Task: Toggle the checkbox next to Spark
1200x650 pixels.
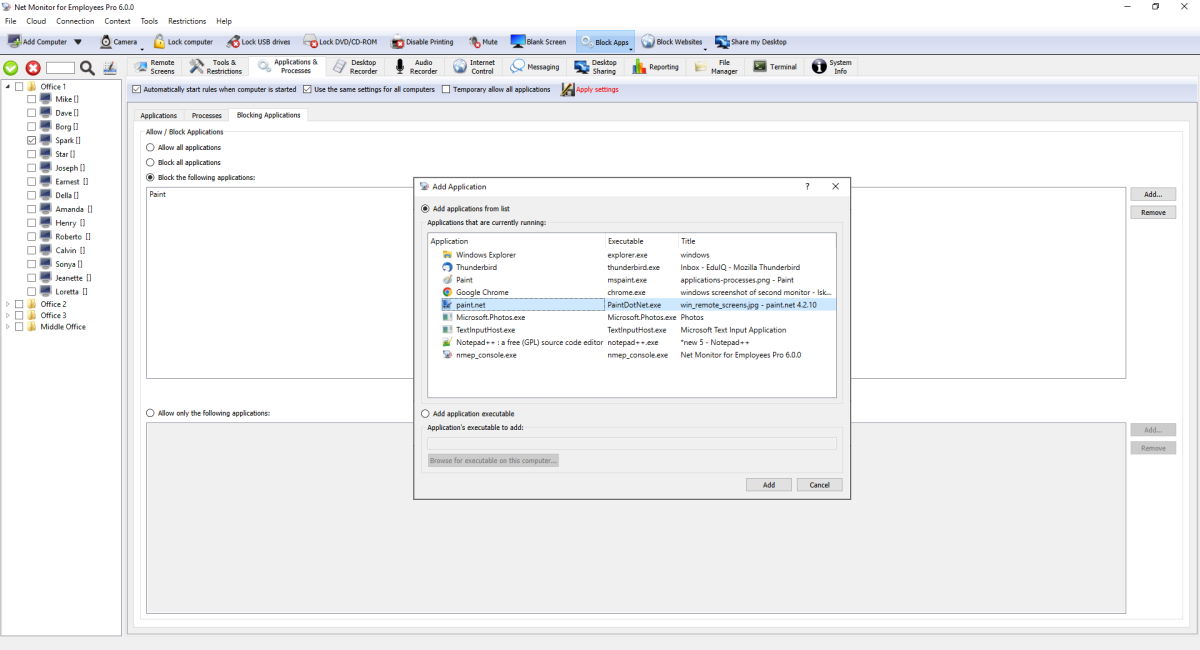Action: click(32, 141)
